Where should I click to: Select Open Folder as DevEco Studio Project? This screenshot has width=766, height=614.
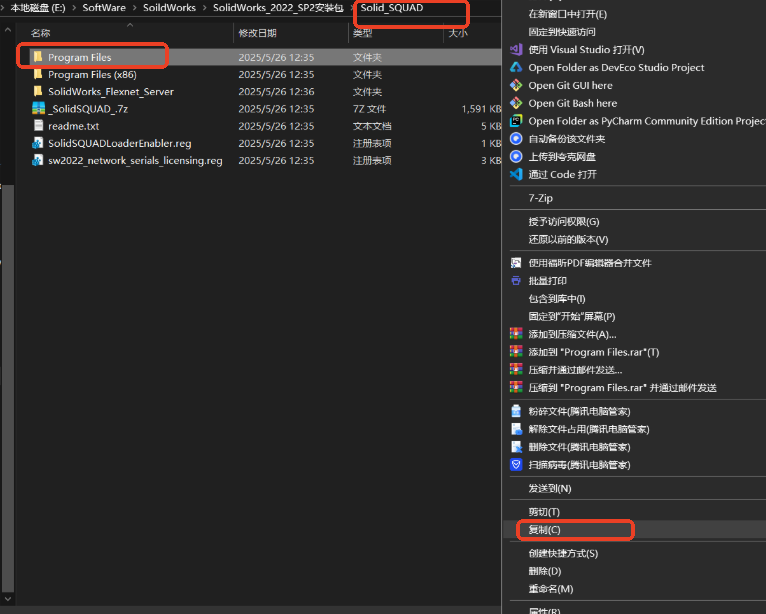point(616,67)
